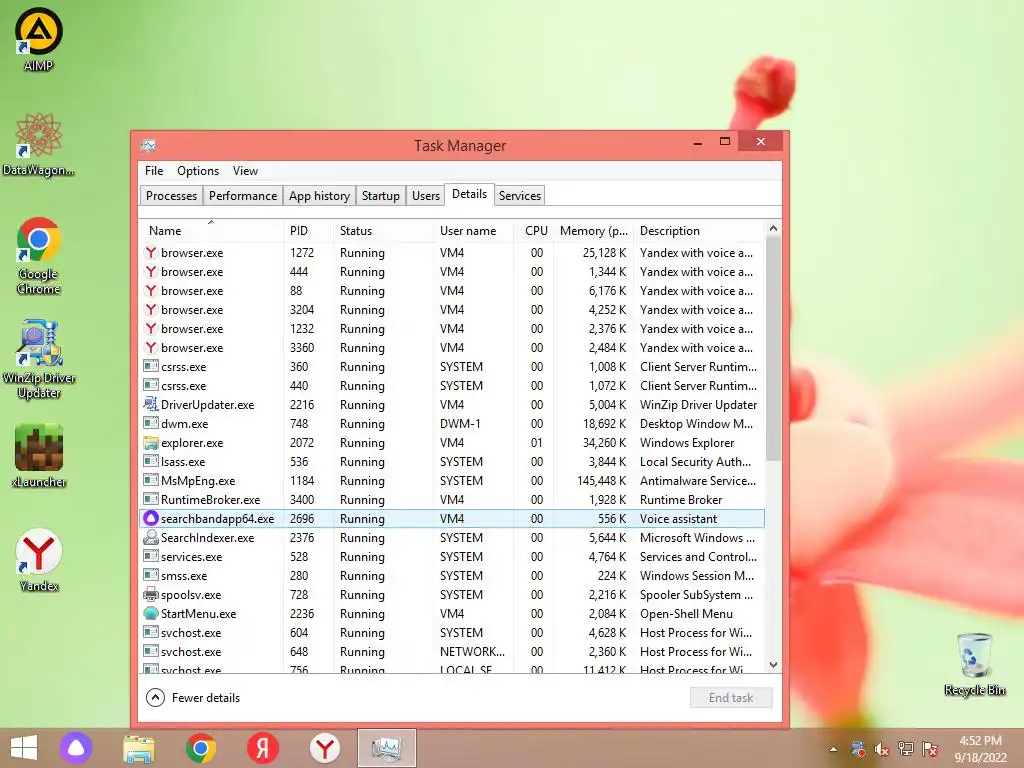Click the DriverUpdater.exe process icon
The width and height of the screenshot is (1024, 768).
click(151, 404)
